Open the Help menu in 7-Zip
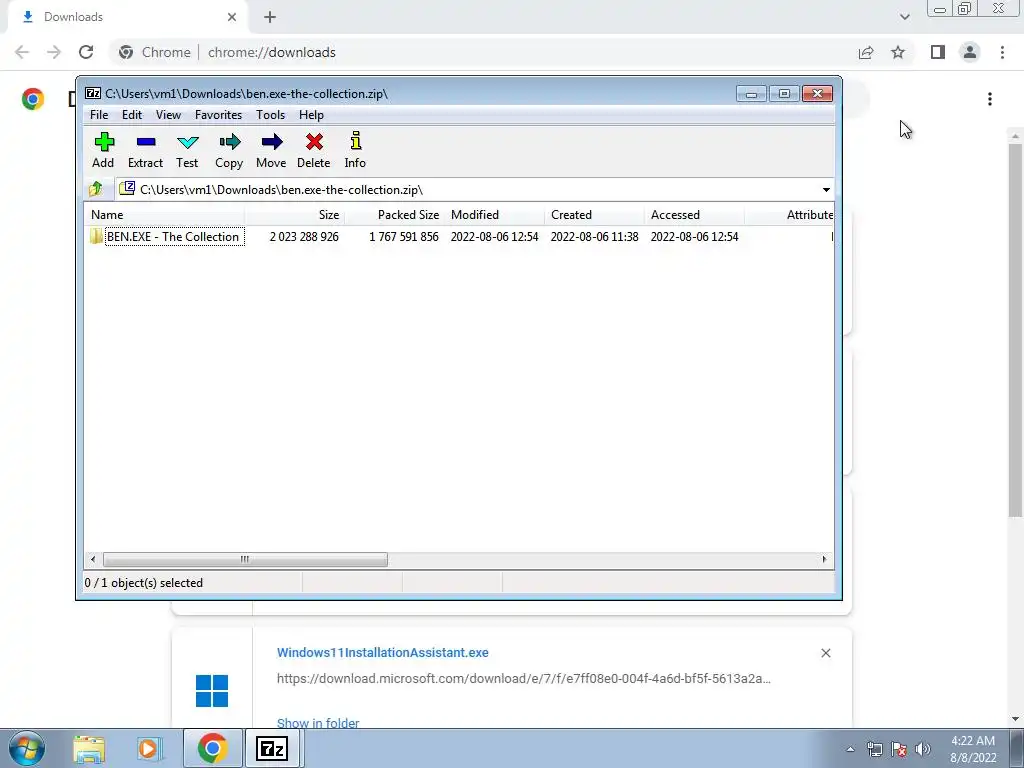 pyautogui.click(x=312, y=115)
